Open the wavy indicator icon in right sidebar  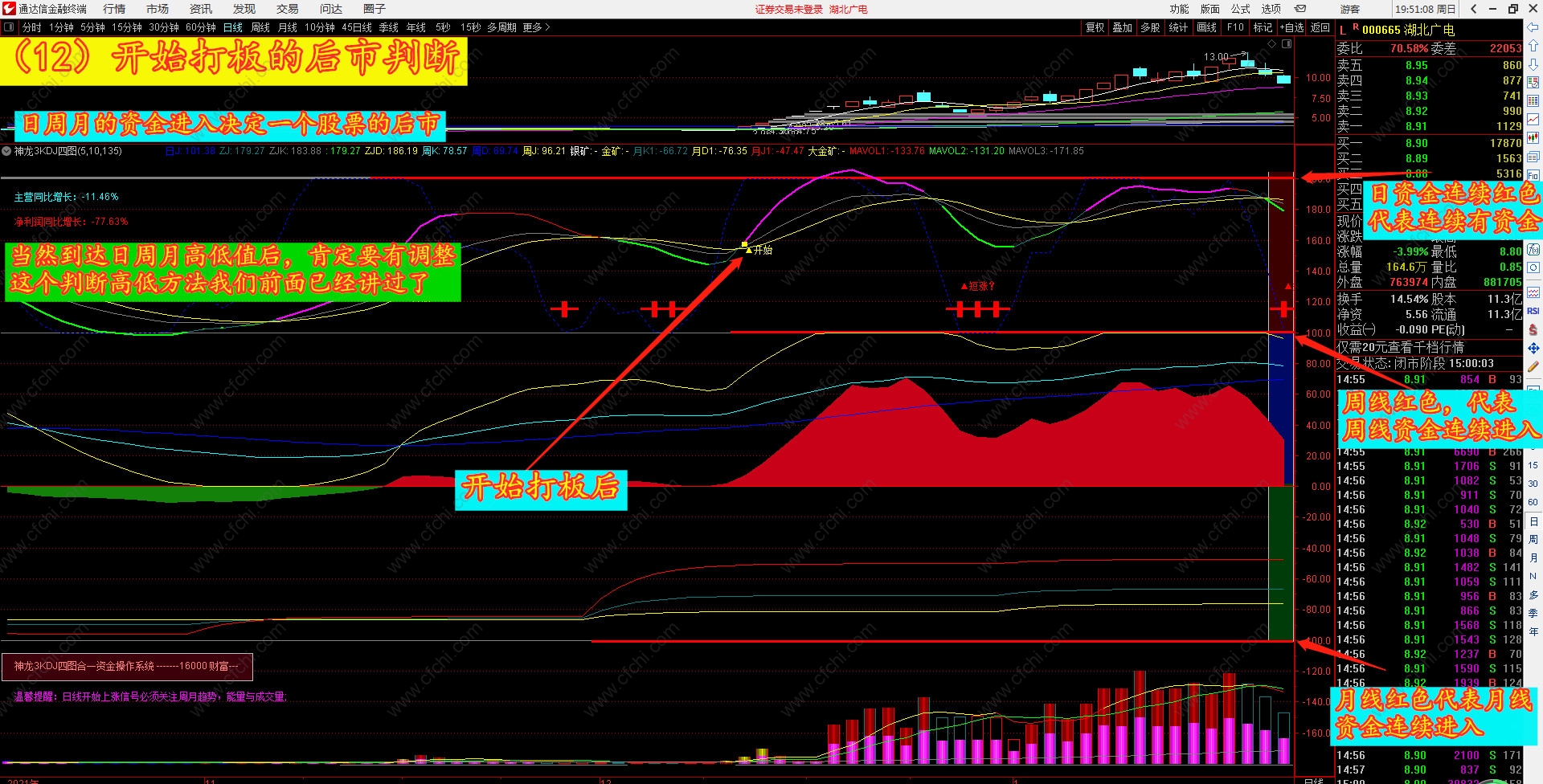[x=1533, y=292]
